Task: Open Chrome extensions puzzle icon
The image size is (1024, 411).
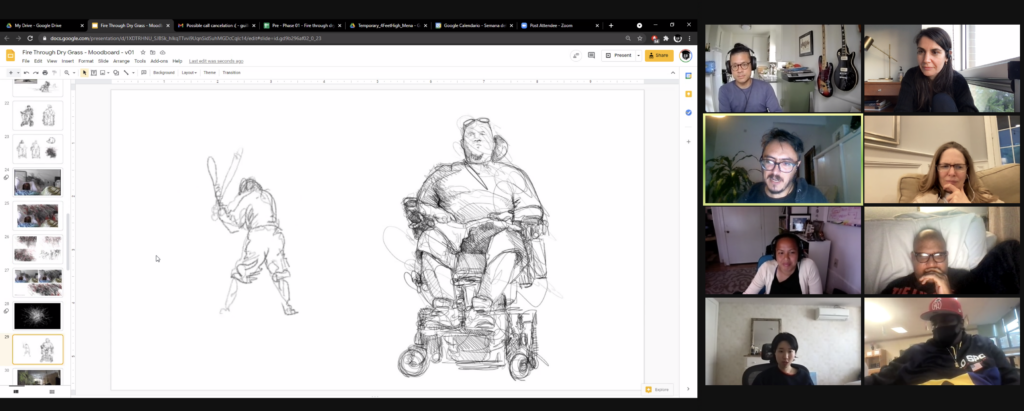Action: 665,38
